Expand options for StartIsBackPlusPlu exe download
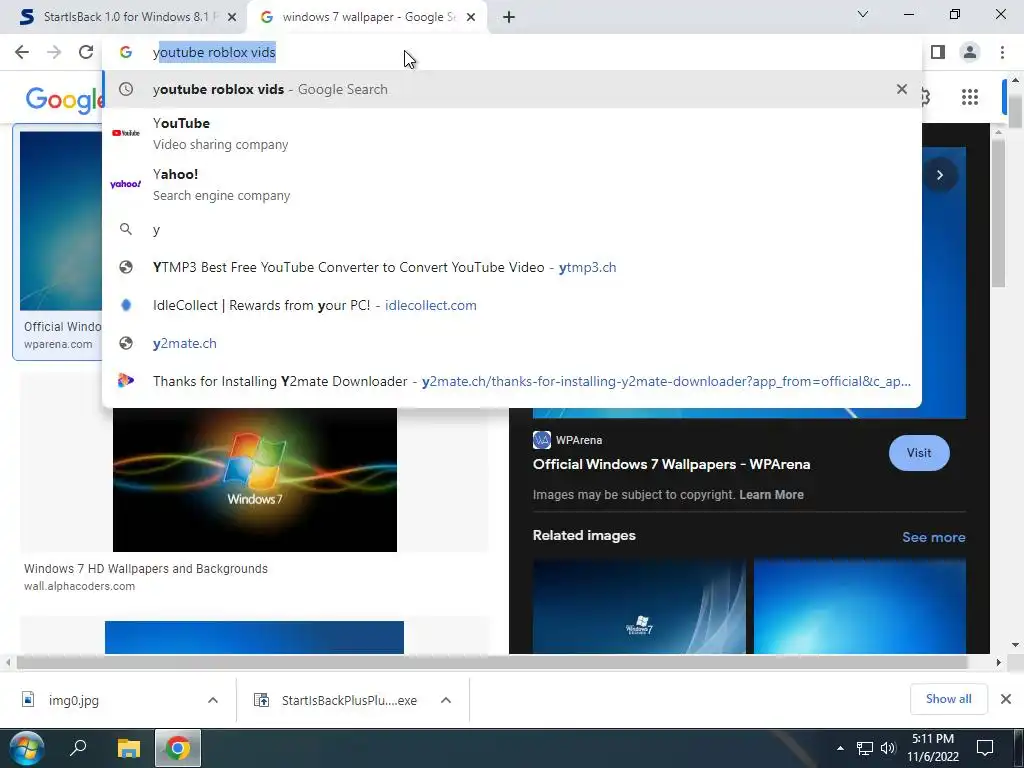 pyautogui.click(x=446, y=700)
